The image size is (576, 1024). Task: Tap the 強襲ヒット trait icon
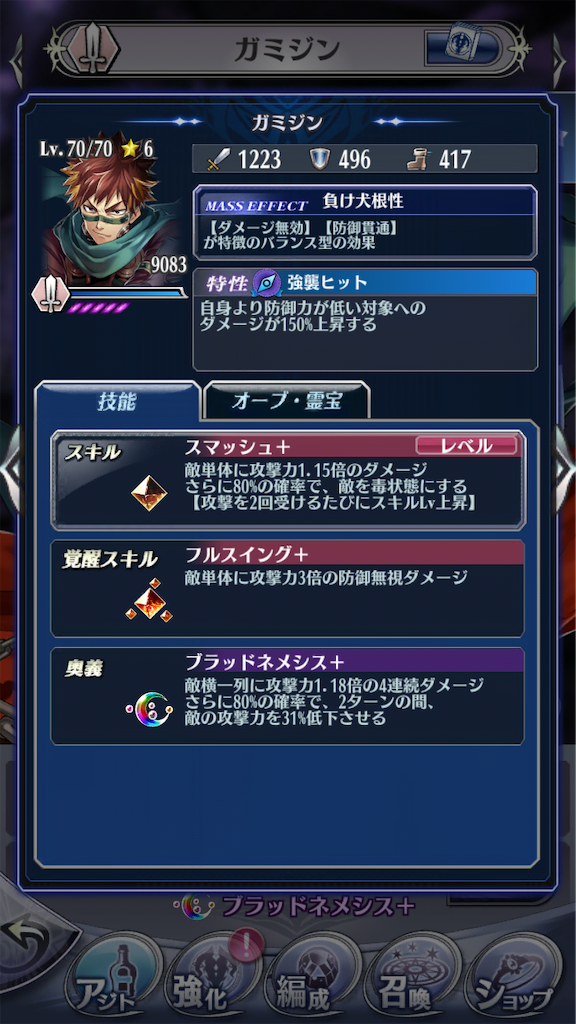tap(265, 283)
